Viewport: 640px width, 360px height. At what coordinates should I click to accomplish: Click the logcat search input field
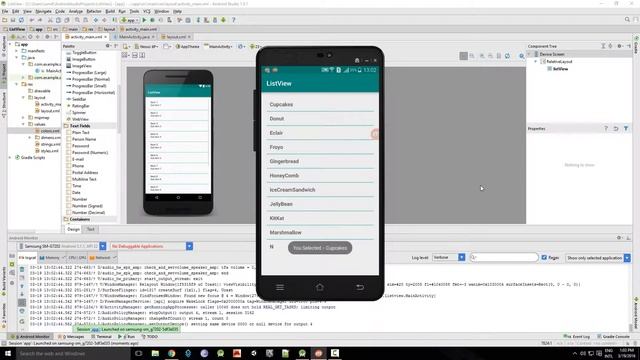(504, 258)
